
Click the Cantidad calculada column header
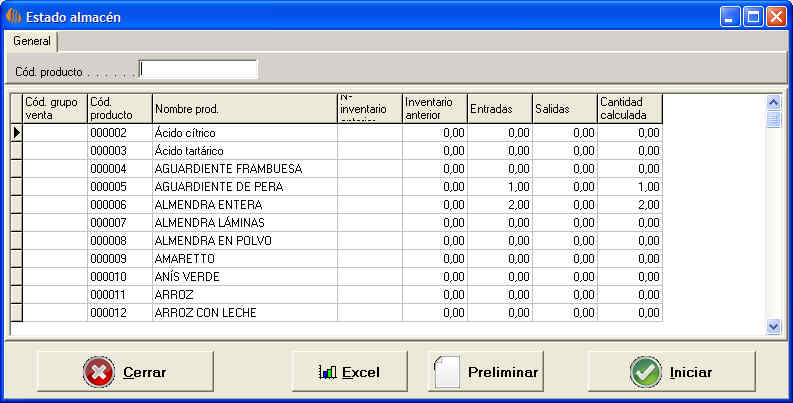pyautogui.click(x=629, y=108)
